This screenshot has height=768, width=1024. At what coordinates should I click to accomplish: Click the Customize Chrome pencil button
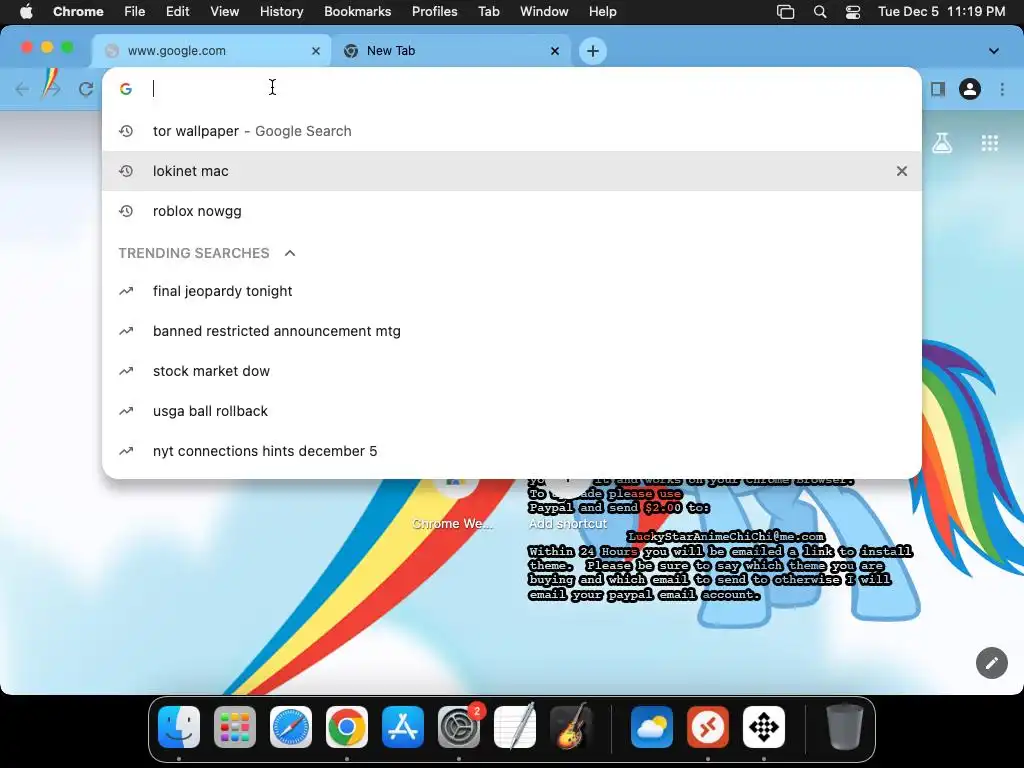coord(991,664)
